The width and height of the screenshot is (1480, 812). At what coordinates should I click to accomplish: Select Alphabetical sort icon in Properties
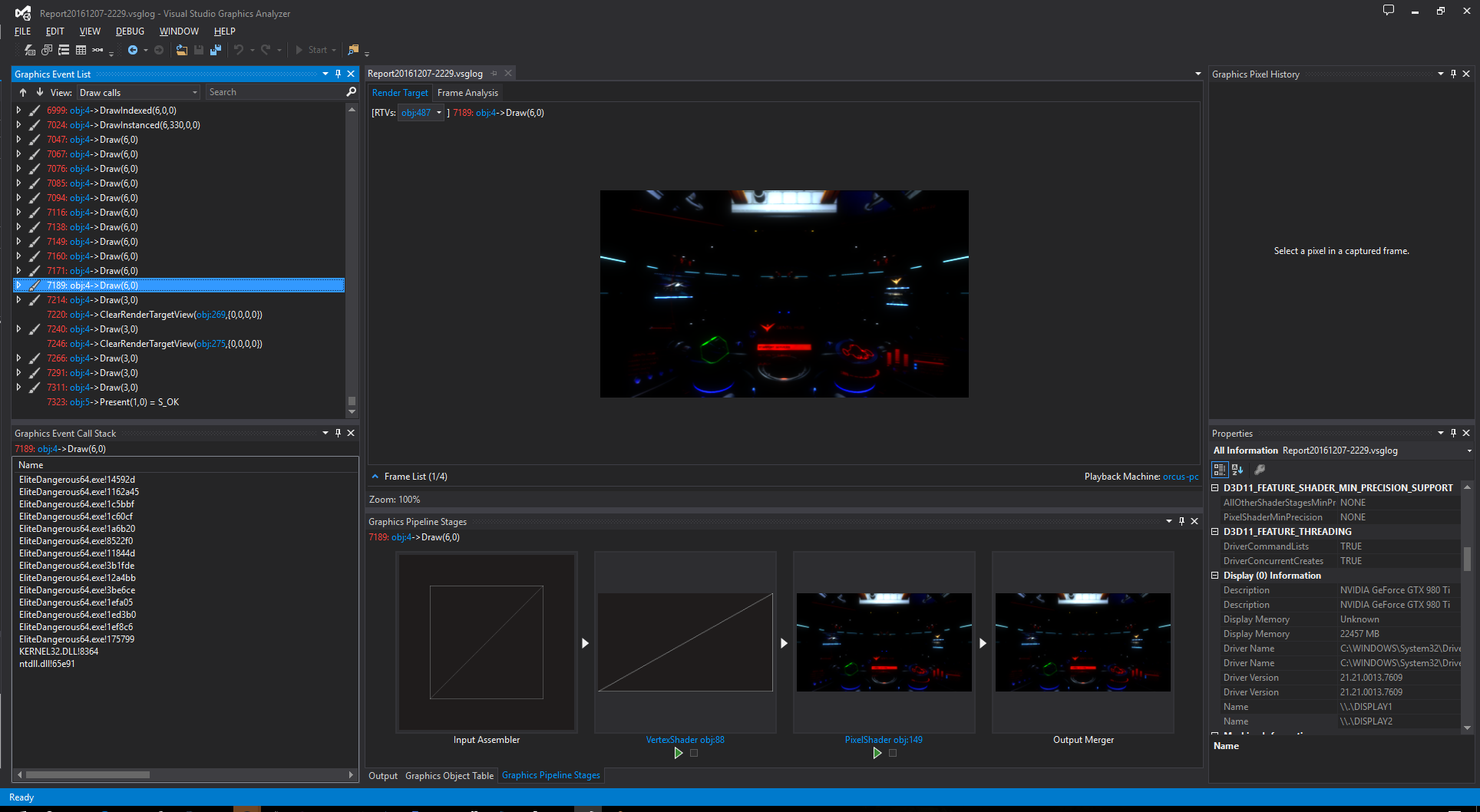[1237, 470]
